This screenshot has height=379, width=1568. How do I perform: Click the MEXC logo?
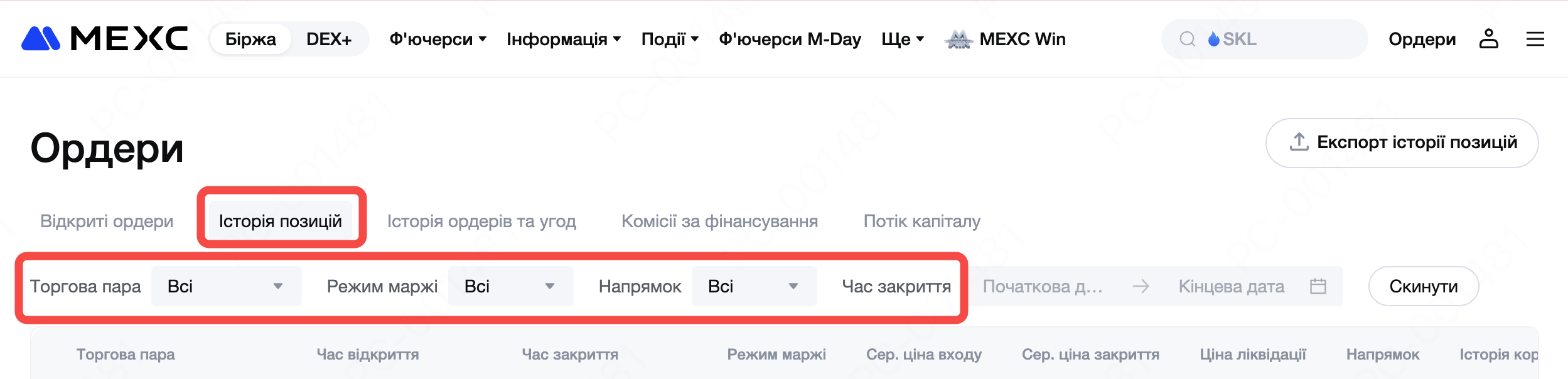[105, 39]
